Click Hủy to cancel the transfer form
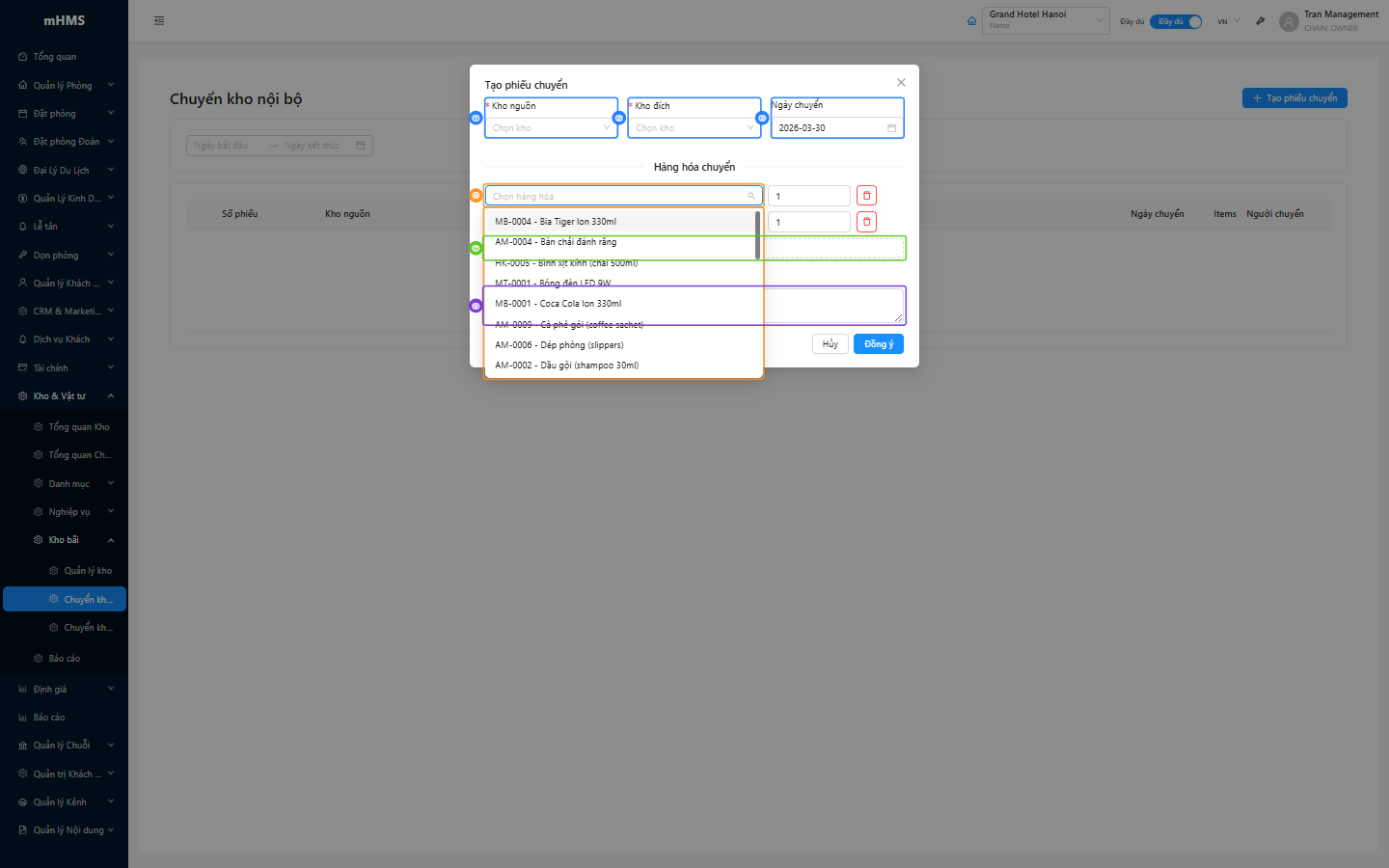The image size is (1389, 868). [830, 344]
